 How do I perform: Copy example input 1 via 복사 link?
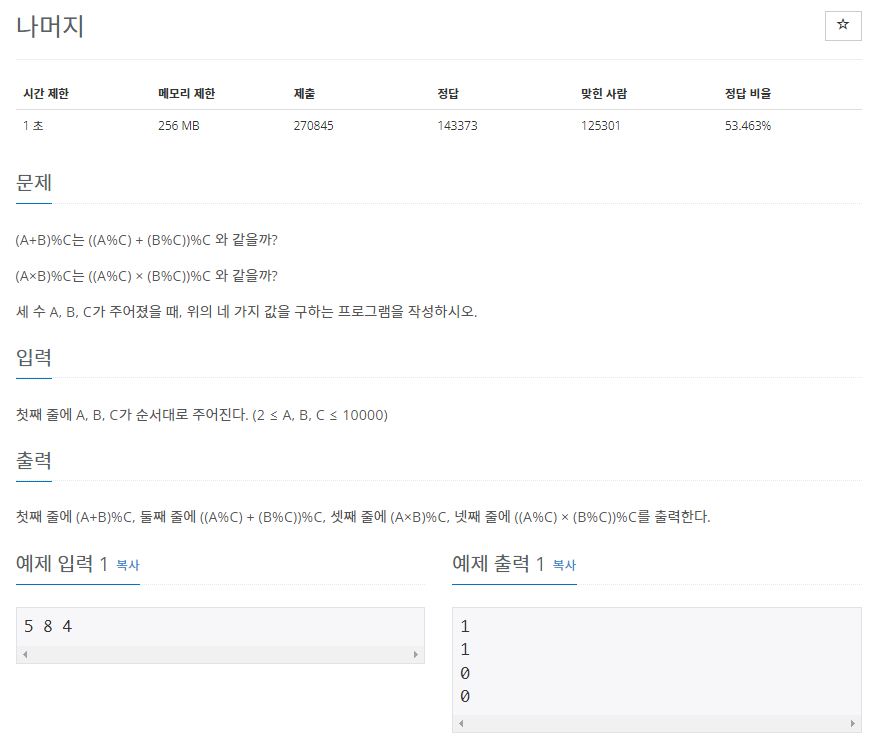coord(128,565)
